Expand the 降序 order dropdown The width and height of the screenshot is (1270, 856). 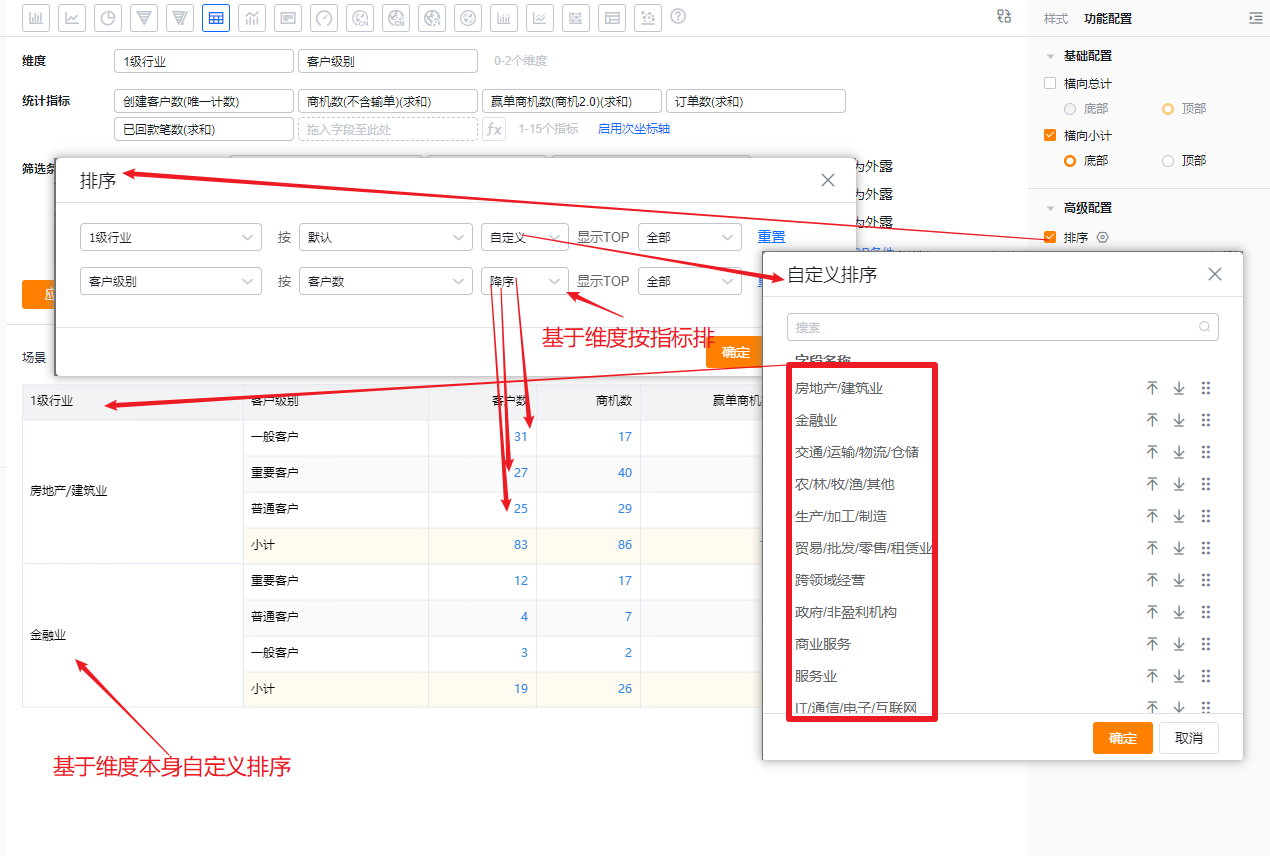click(524, 281)
